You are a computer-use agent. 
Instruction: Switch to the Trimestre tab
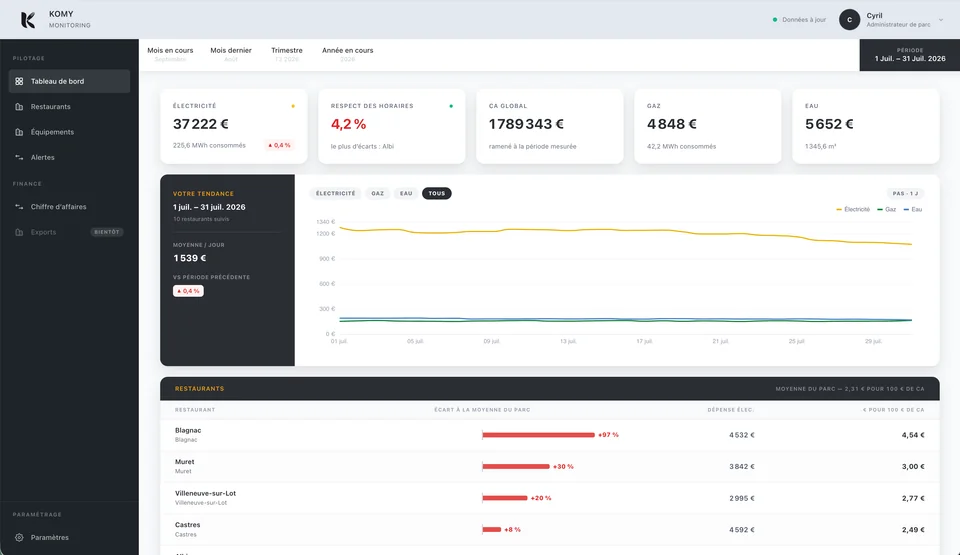[x=287, y=54]
